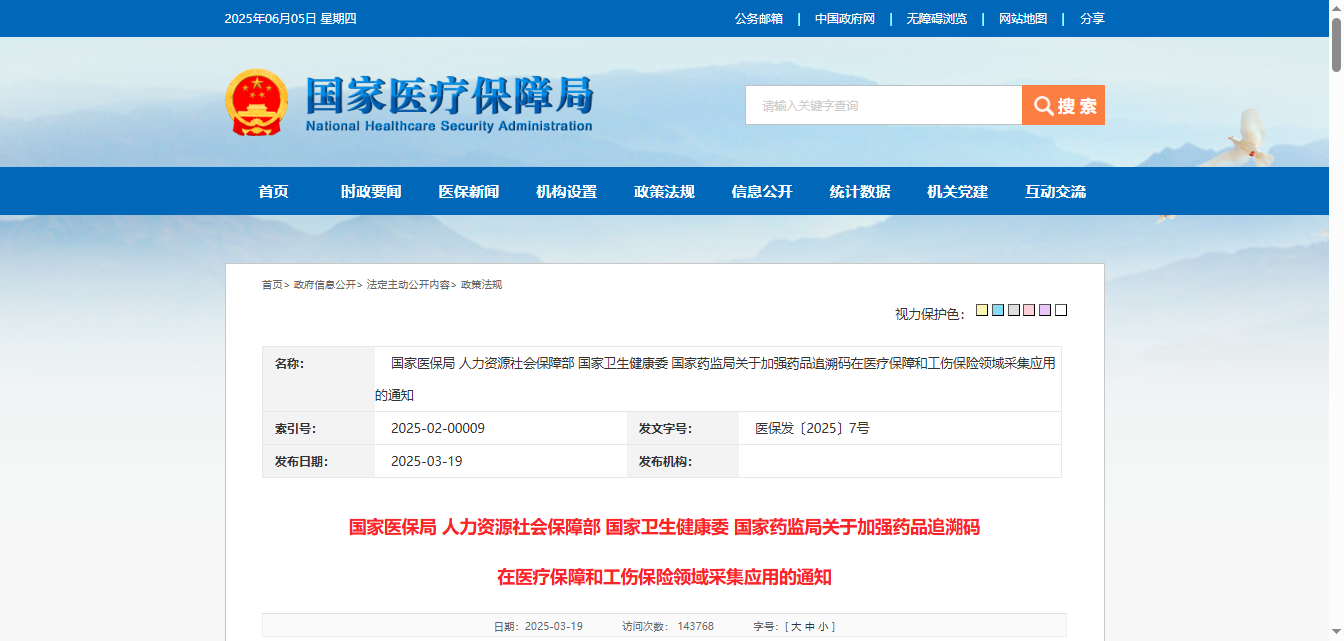Click the national emblem logo icon
The image size is (1344, 641).
pyautogui.click(x=257, y=104)
